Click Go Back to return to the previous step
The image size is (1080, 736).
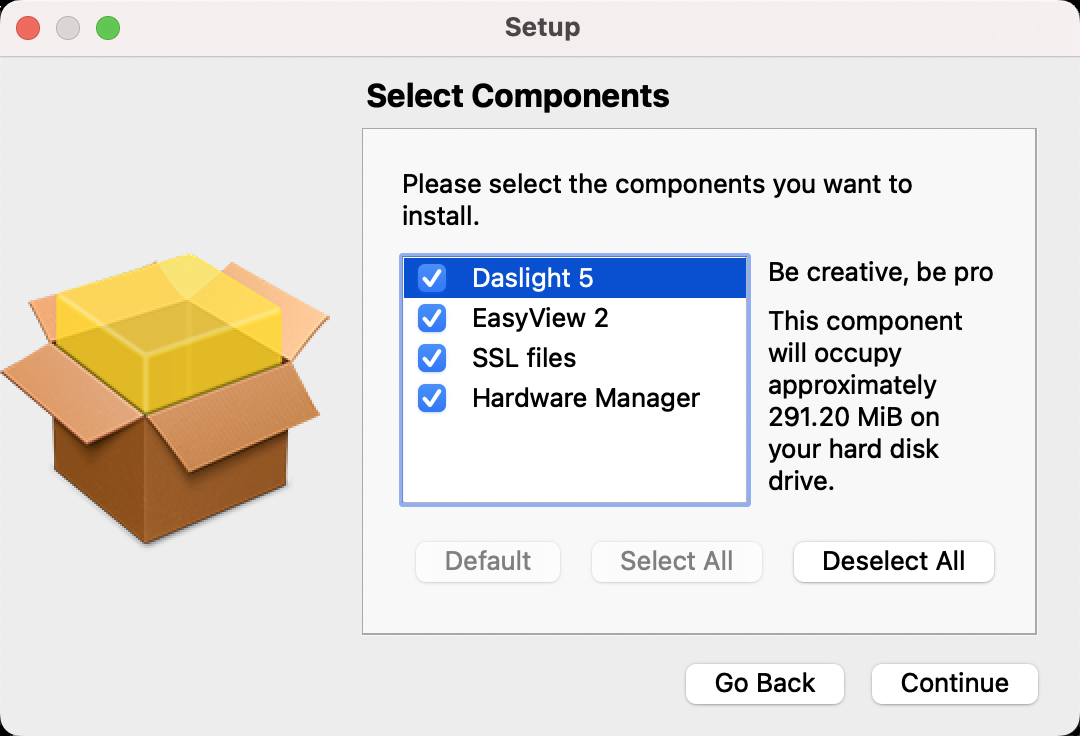point(765,683)
